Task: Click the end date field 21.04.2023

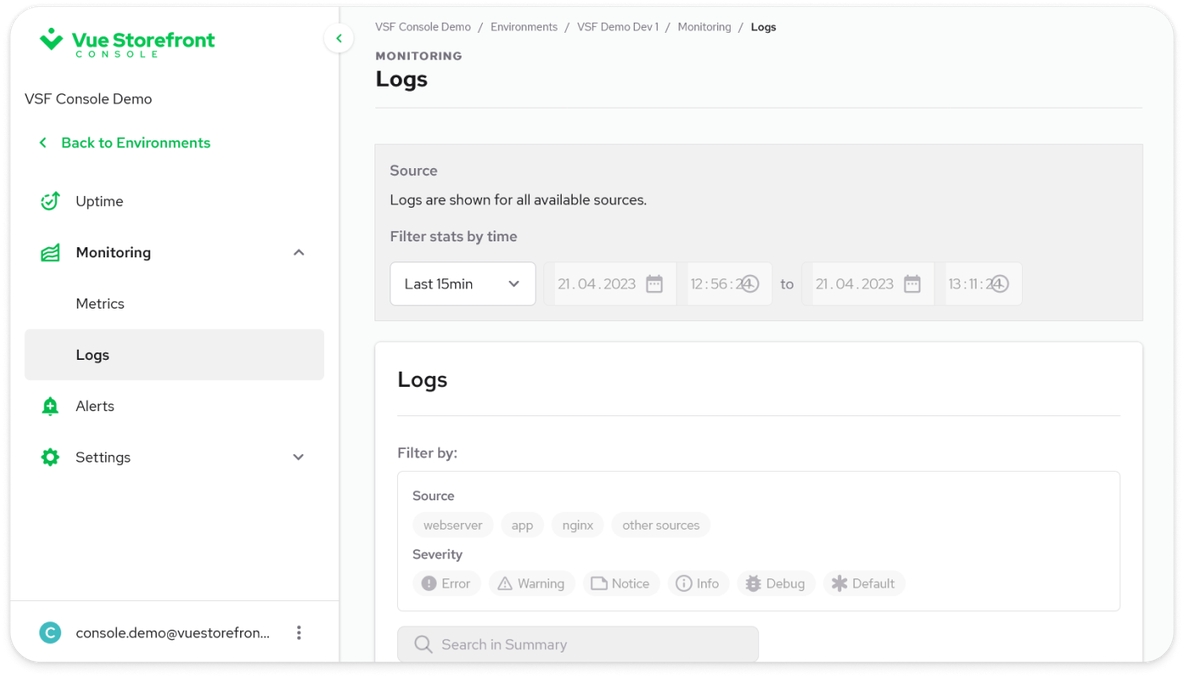Action: [868, 284]
